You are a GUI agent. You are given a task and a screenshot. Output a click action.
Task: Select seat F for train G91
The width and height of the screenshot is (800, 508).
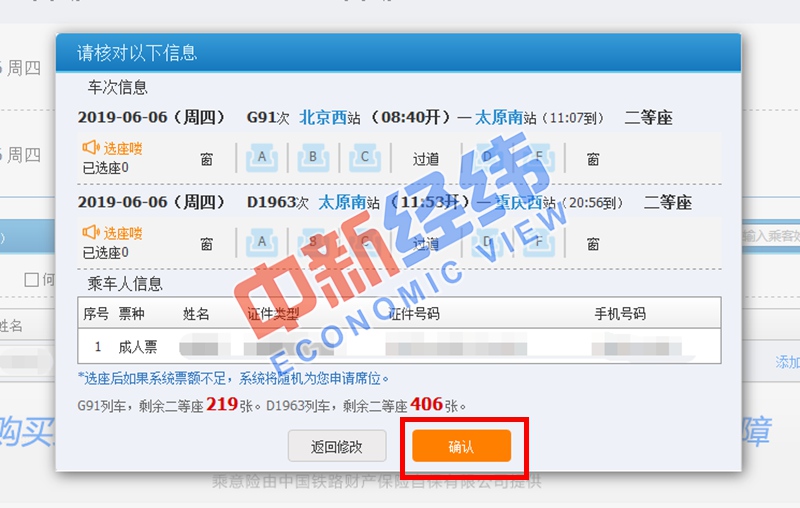pyautogui.click(x=539, y=158)
